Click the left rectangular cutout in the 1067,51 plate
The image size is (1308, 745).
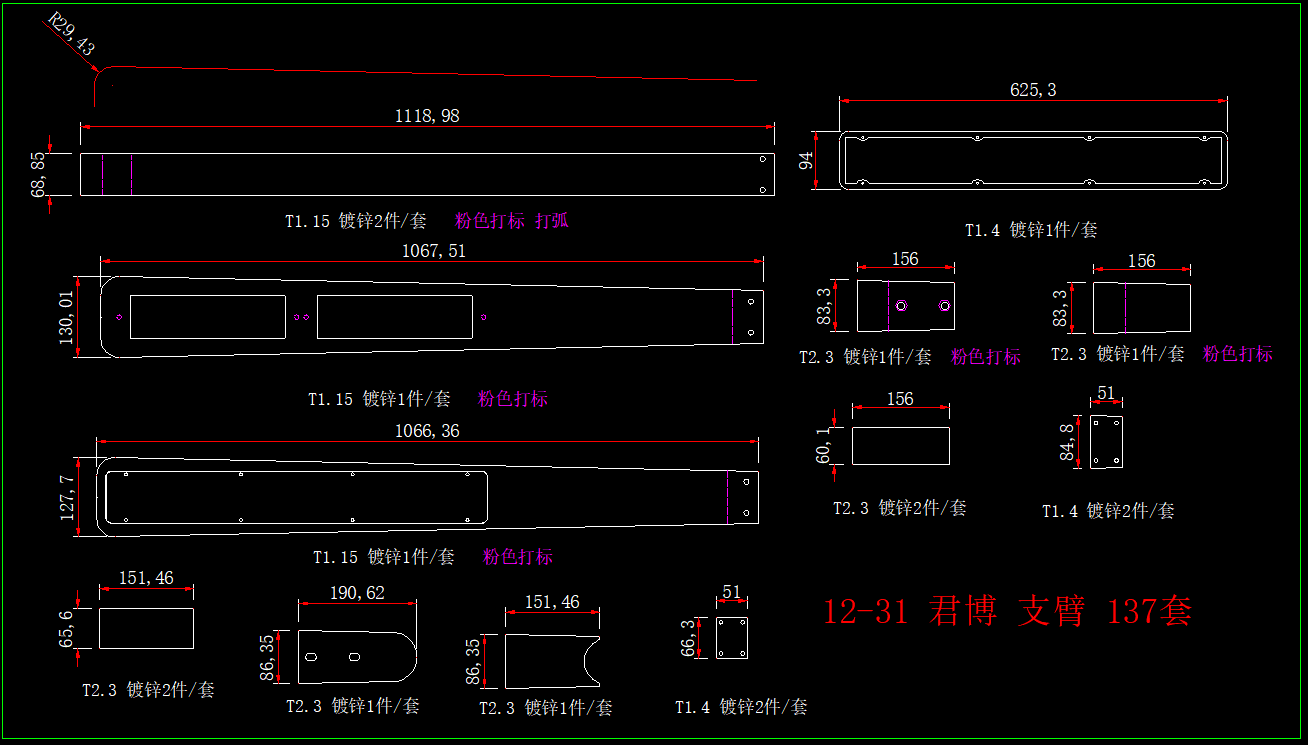click(208, 317)
